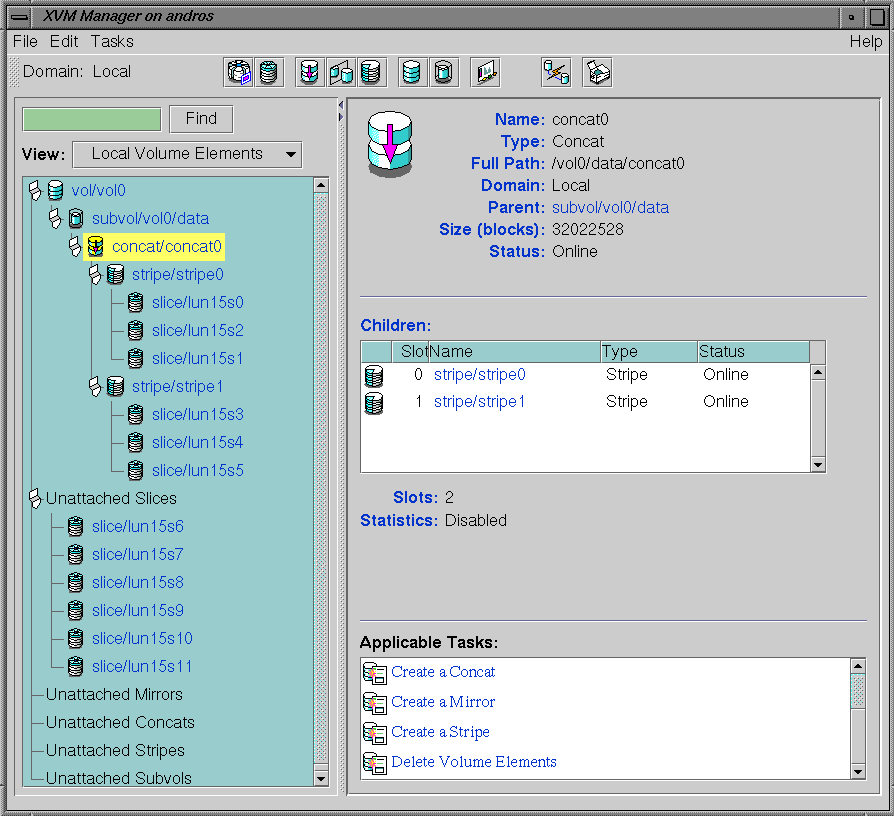Select the Unattached Concats tree entry
Image resolution: width=894 pixels, height=816 pixels.
click(x=120, y=722)
